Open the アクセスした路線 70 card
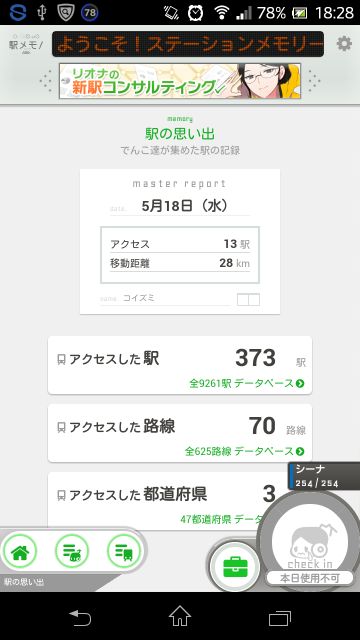360x640 pixels. [x=180, y=433]
